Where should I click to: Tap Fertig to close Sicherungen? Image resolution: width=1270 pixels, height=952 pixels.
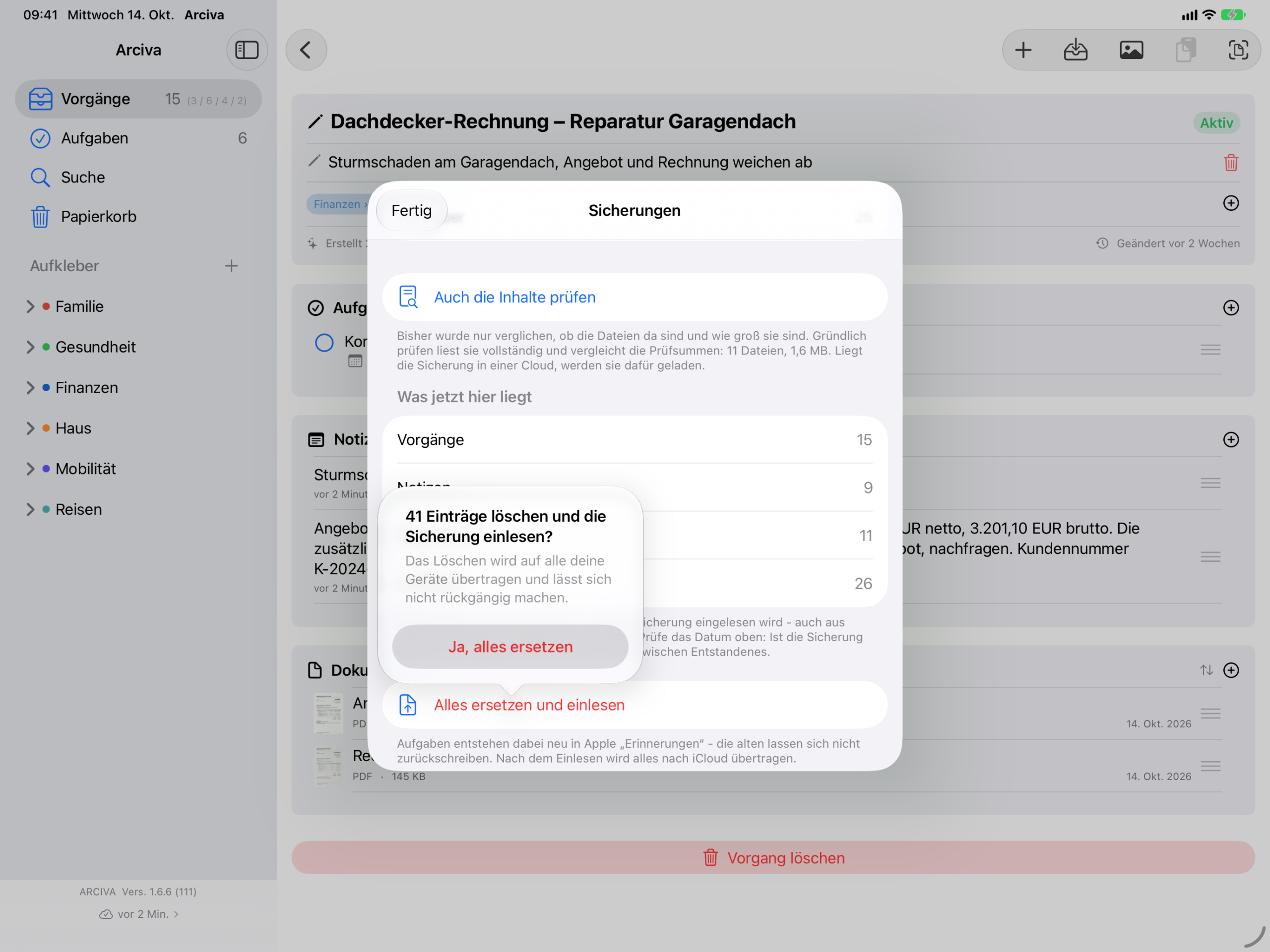click(411, 210)
